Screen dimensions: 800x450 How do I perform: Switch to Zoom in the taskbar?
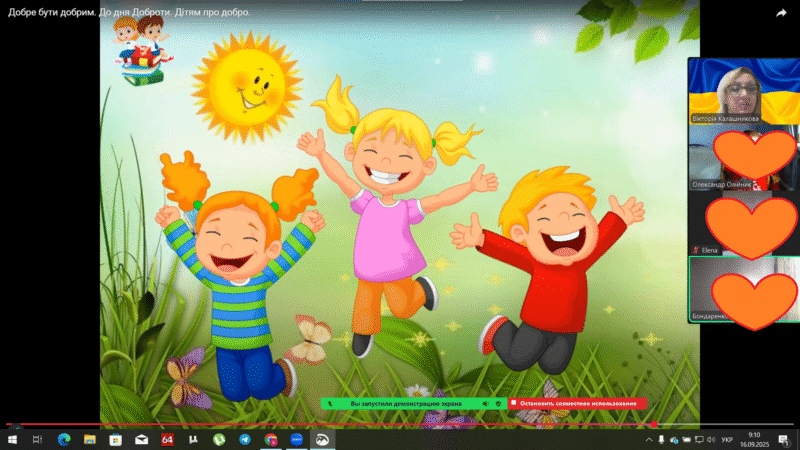(x=297, y=439)
